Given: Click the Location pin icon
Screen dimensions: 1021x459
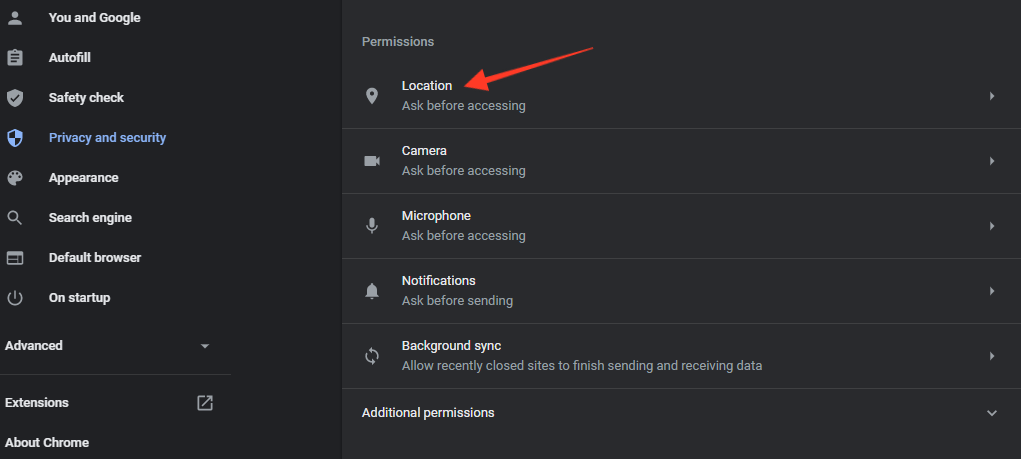Looking at the screenshot, I should [372, 96].
